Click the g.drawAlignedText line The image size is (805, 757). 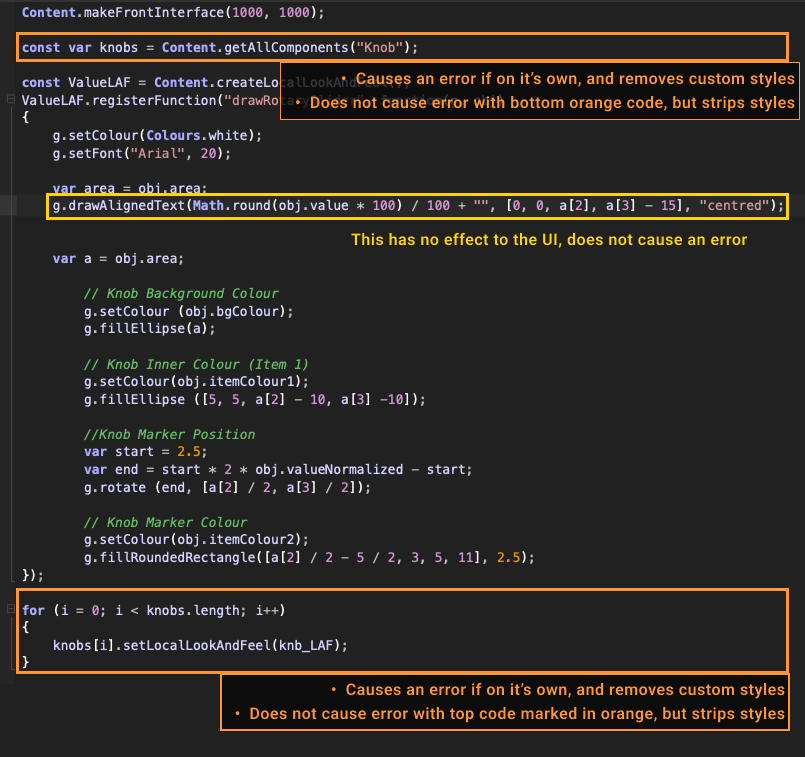point(418,206)
